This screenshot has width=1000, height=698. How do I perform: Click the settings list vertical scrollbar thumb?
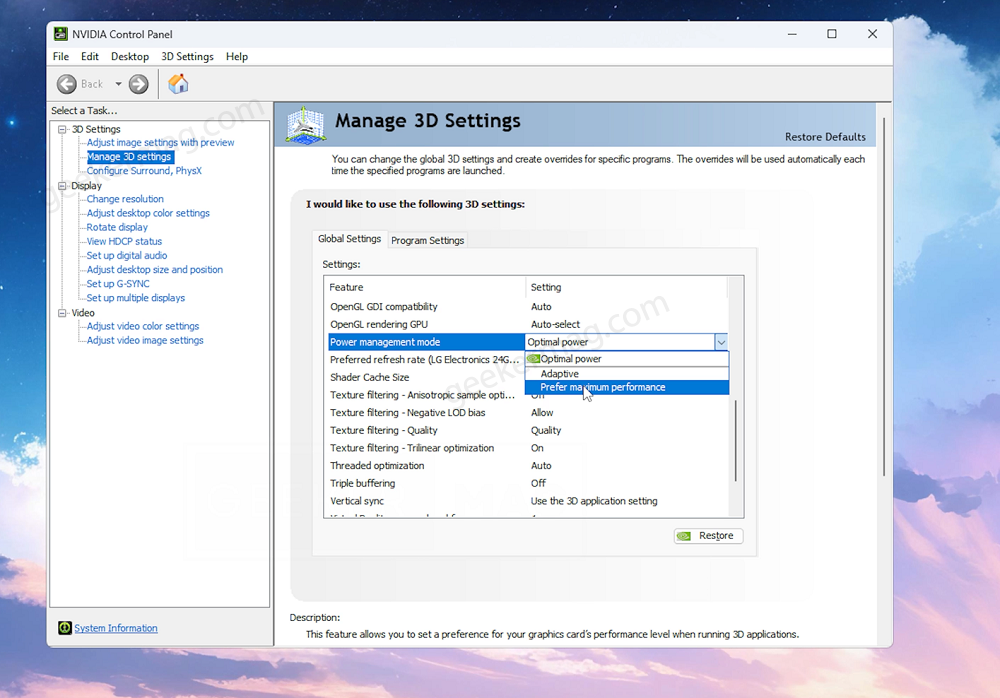coord(735,440)
